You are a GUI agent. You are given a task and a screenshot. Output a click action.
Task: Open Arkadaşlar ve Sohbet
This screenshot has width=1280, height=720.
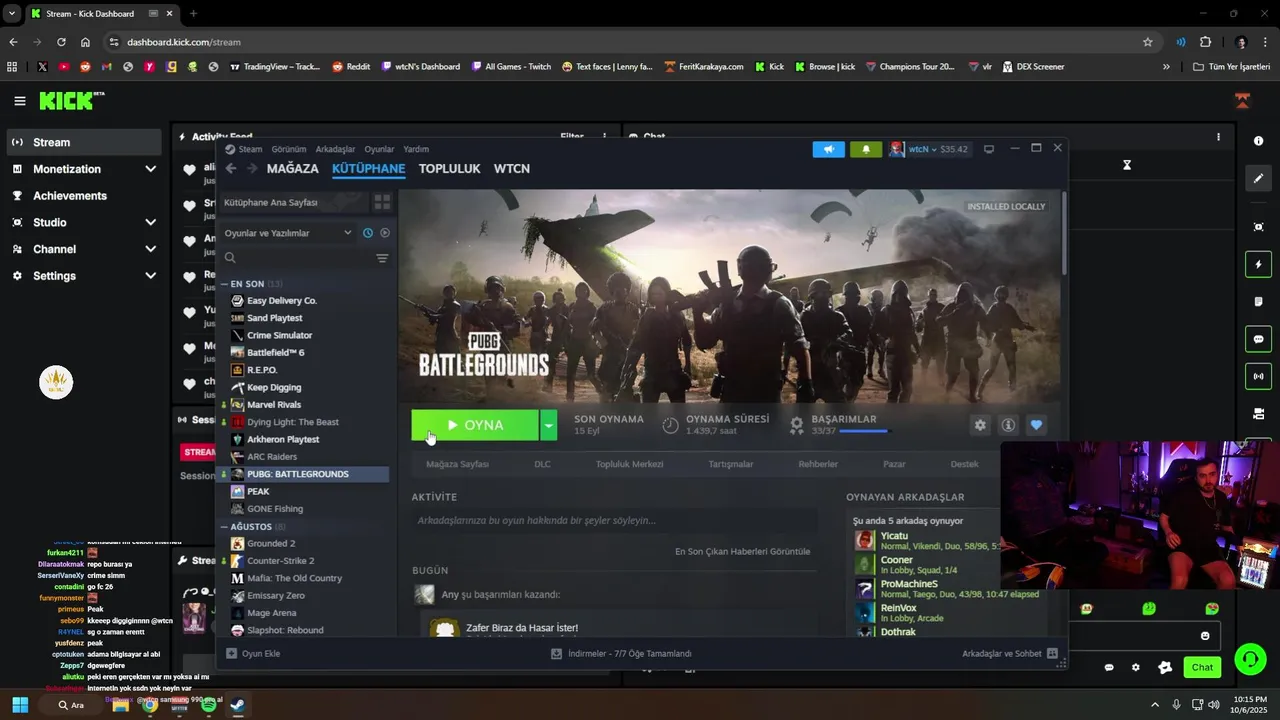pyautogui.click(x=1010, y=653)
